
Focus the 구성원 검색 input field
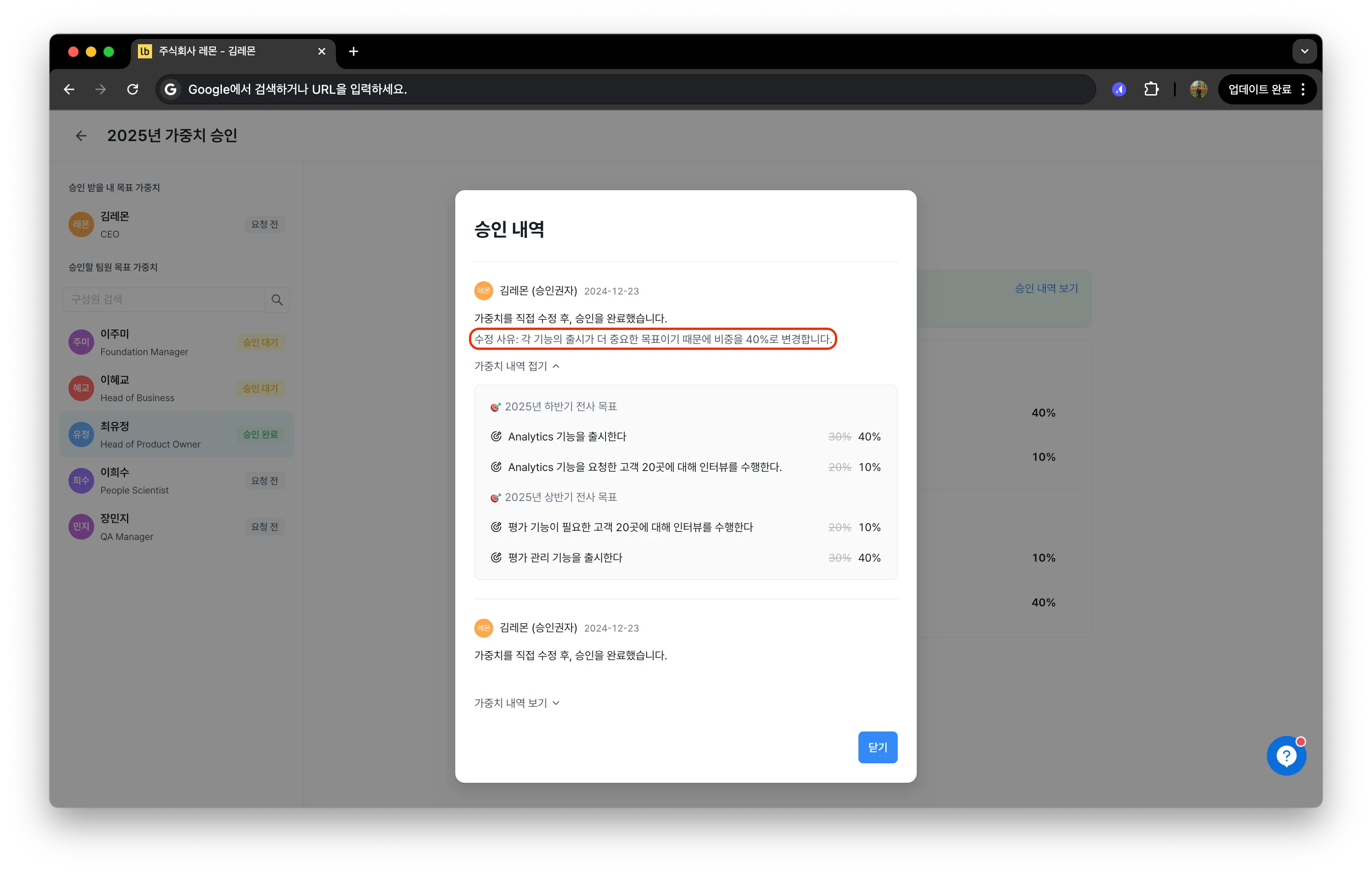pos(164,300)
